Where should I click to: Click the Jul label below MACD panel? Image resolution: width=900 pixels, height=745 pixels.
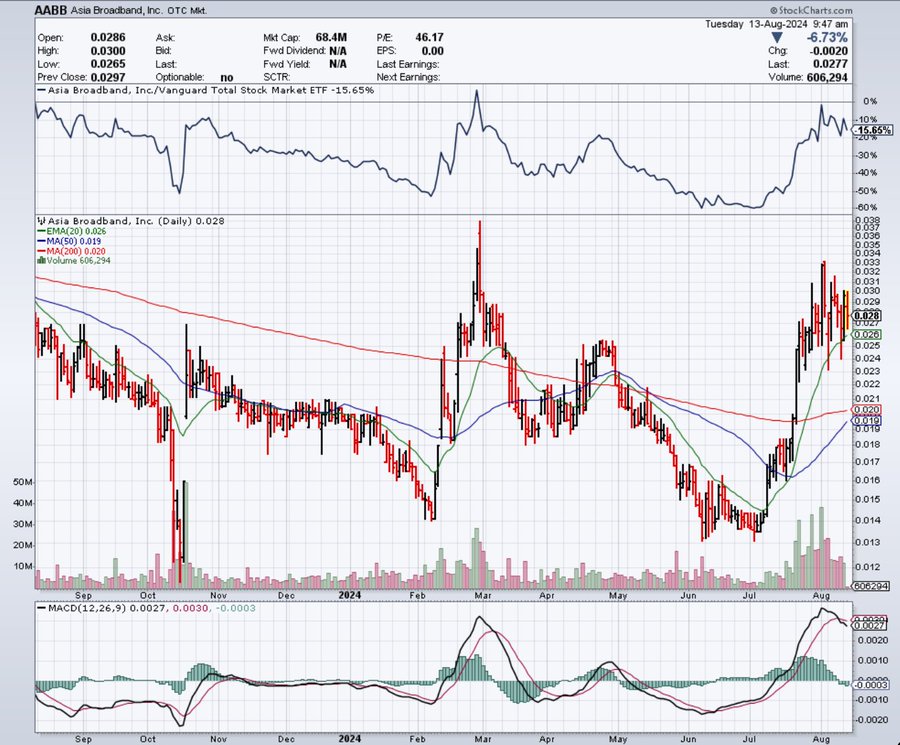[749, 739]
